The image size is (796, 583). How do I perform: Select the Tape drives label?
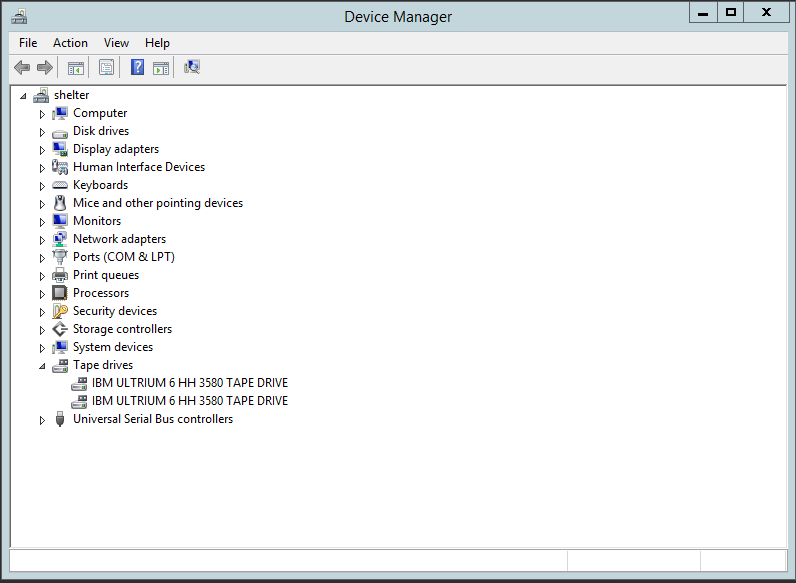pos(103,365)
